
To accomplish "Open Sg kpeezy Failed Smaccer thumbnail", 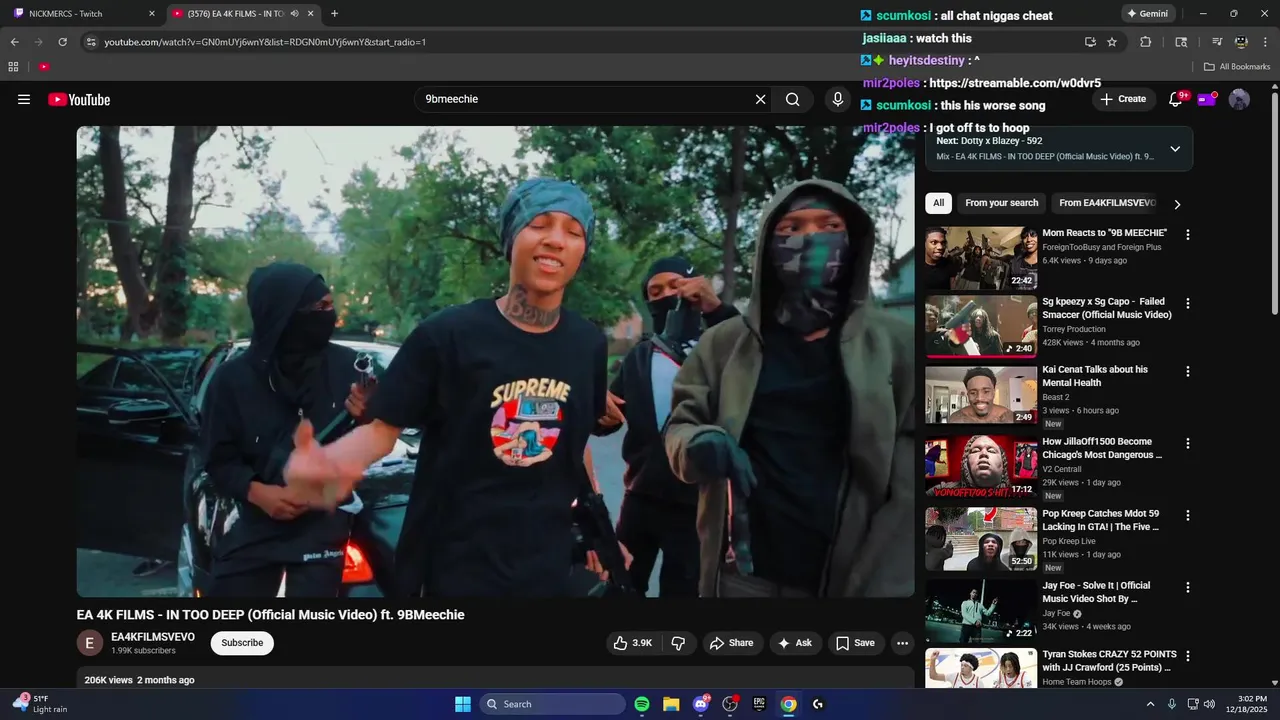I will 981,326.
